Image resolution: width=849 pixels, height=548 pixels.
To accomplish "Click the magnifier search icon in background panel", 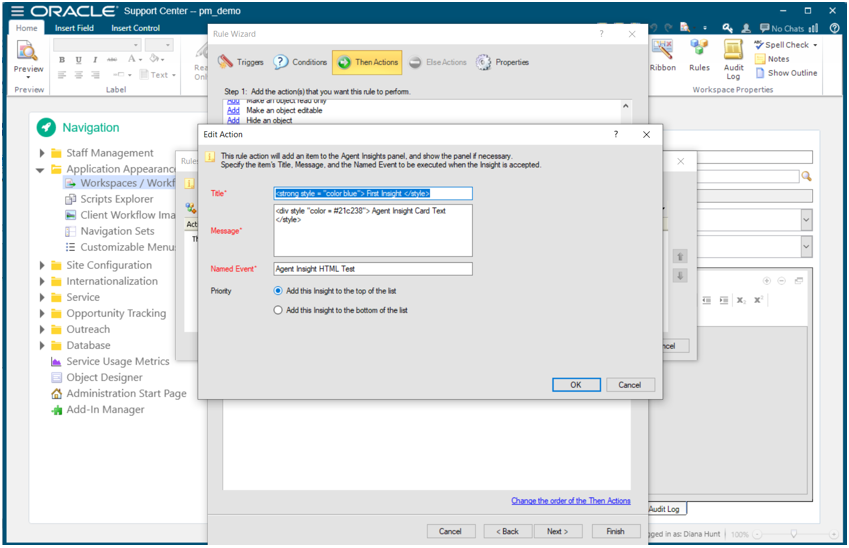I will 806,176.
